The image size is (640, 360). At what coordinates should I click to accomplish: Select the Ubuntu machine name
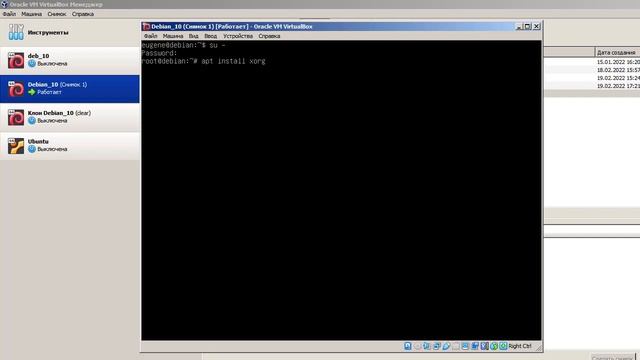38,141
